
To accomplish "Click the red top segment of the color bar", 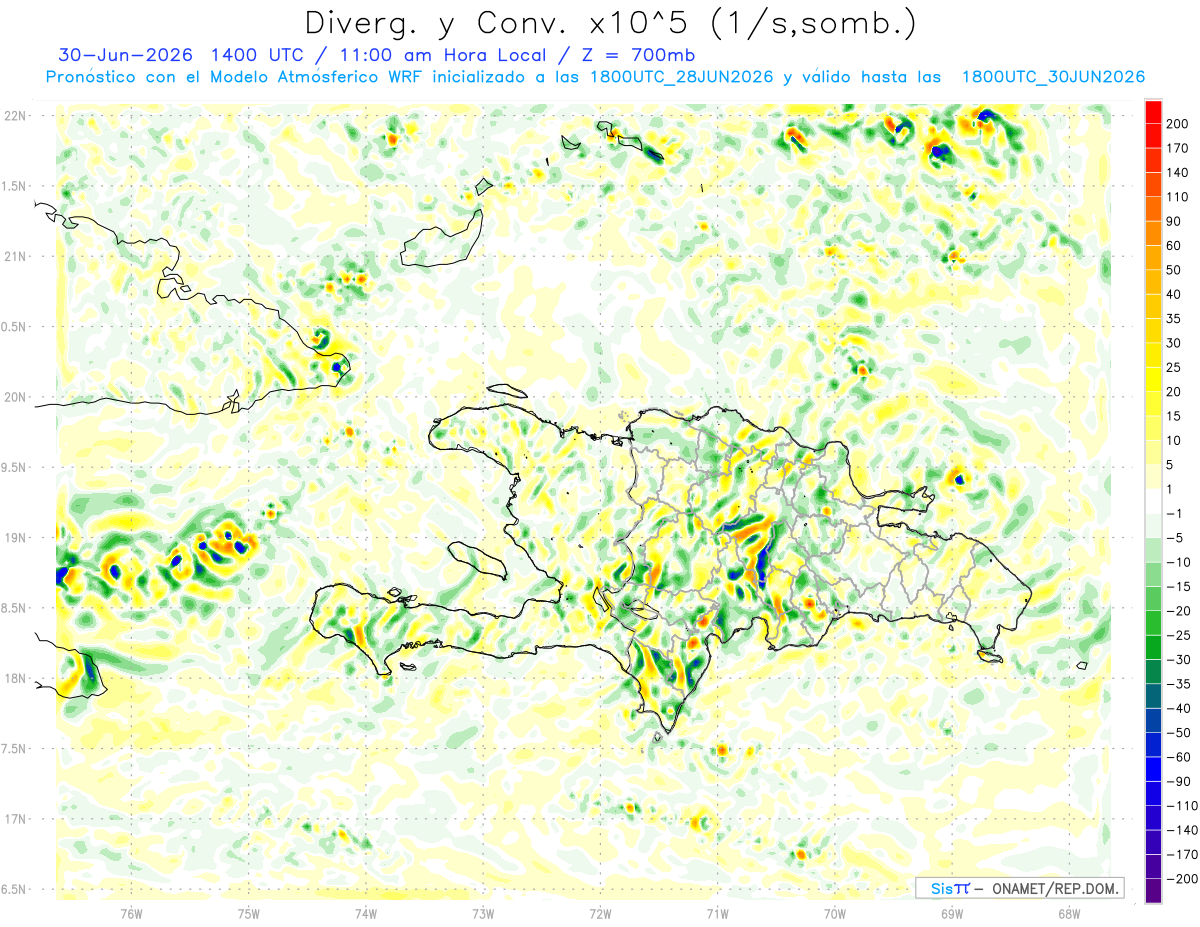I will 1153,112.
